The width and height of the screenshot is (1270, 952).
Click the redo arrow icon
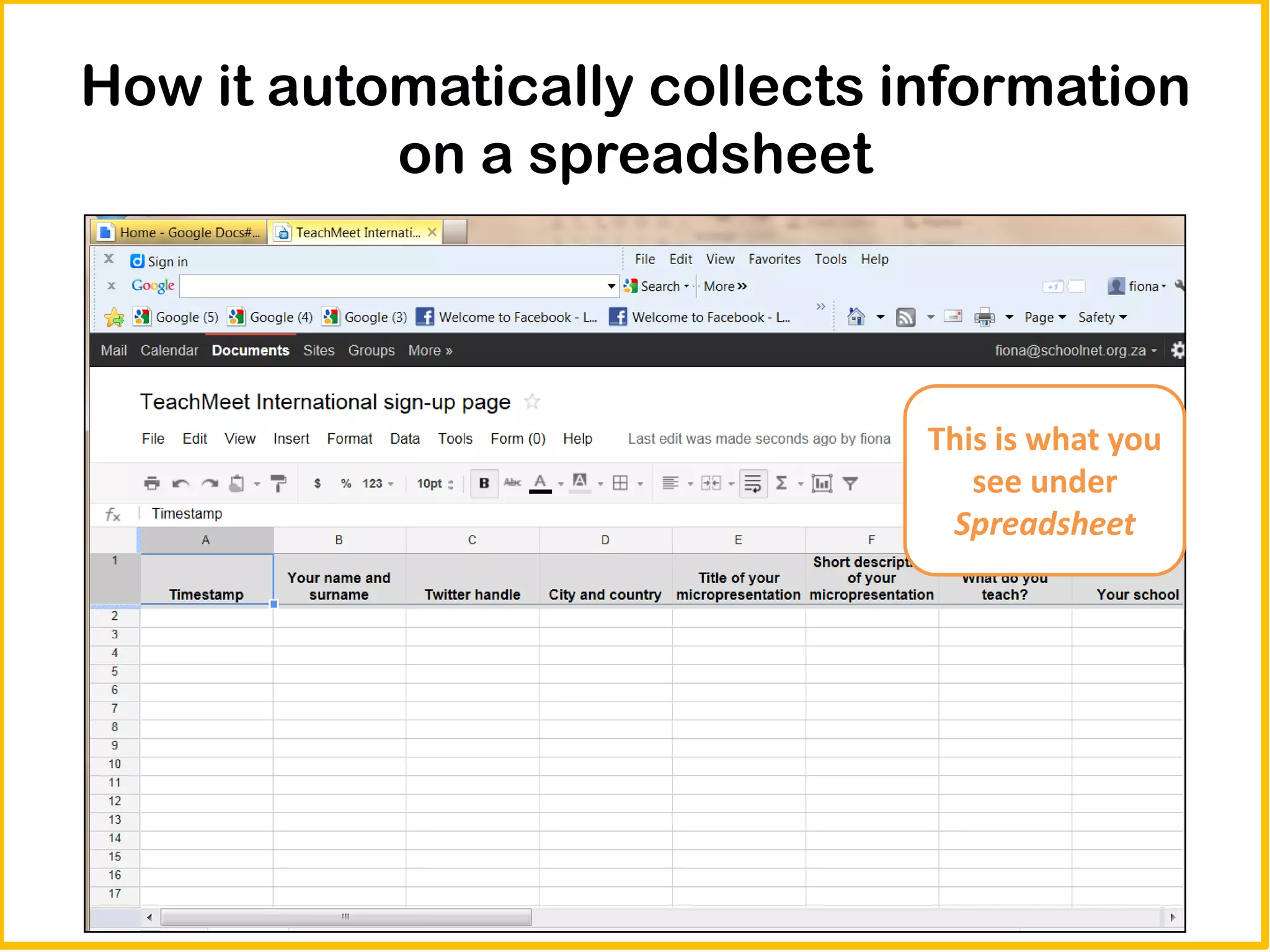point(210,483)
